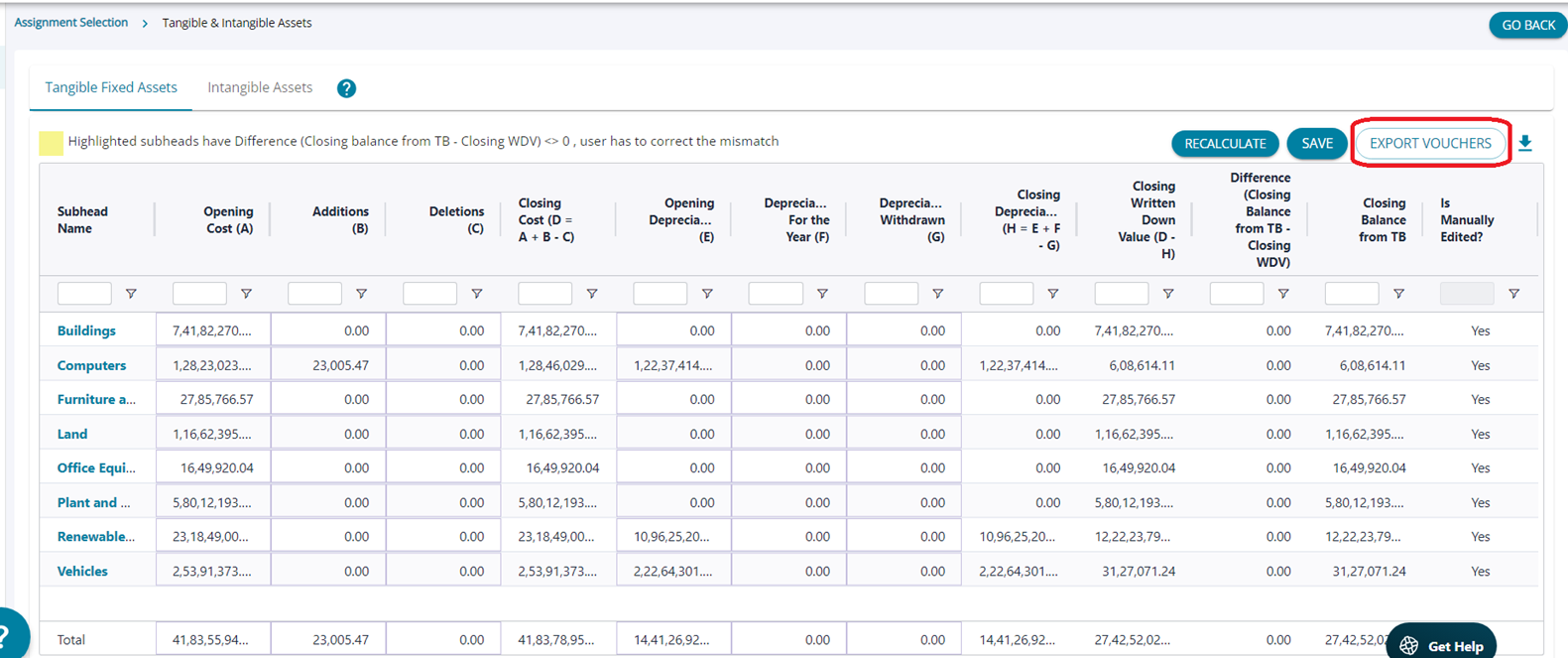The width and height of the screenshot is (1568, 658).
Task: Click the Save button
Action: point(1316,143)
